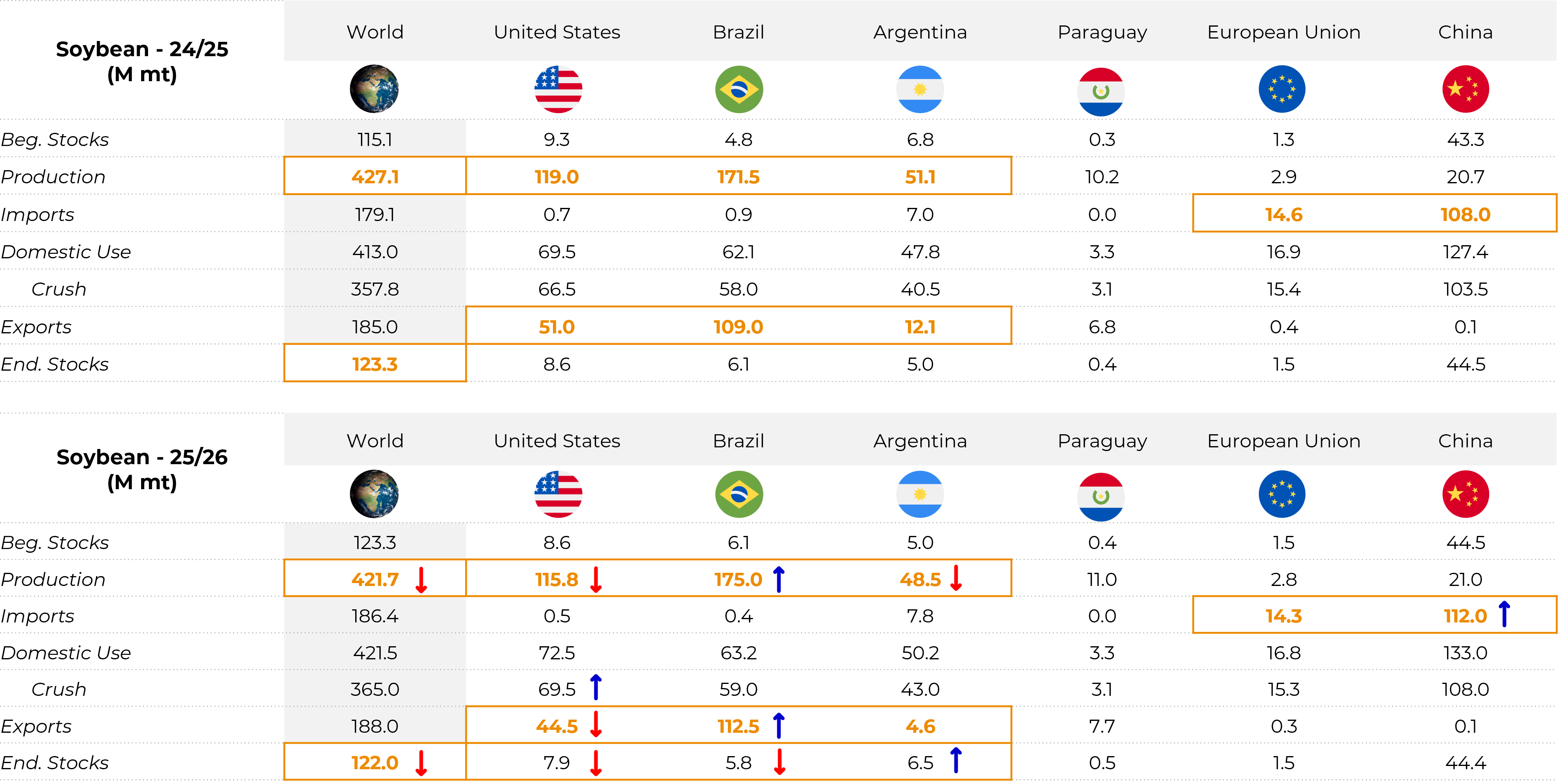Viewport: 1559px width, 784px height.
Task: Click the Brazil exports value 109.0
Action: (738, 327)
